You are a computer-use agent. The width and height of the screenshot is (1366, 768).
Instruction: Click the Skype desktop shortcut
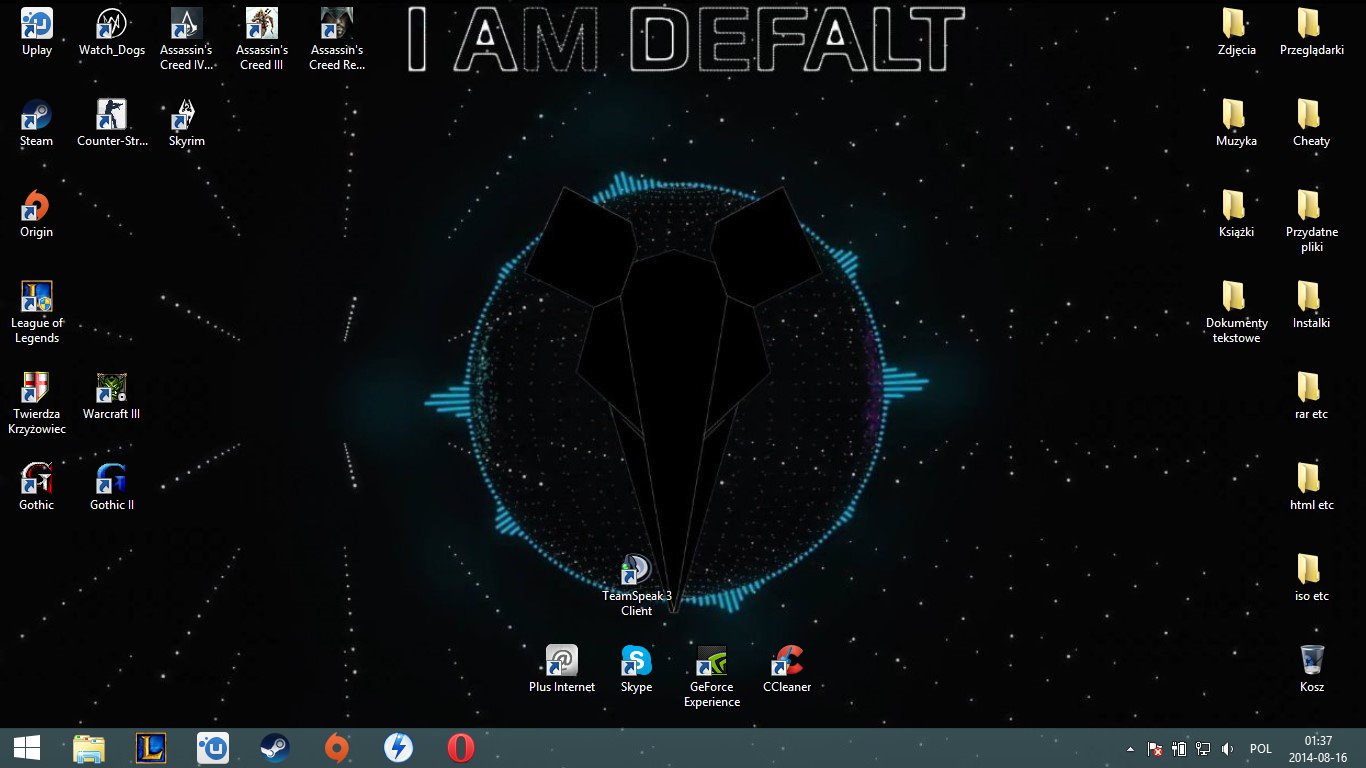[637, 668]
